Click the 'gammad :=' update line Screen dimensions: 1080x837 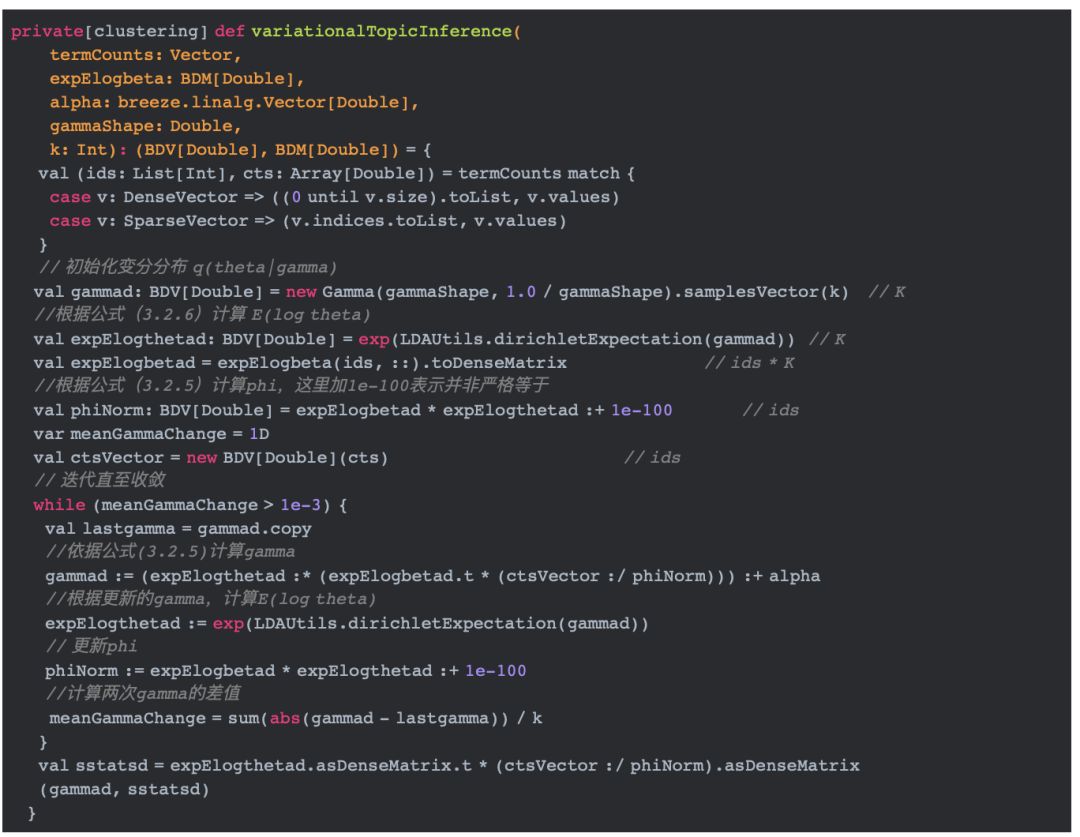[x=433, y=577]
